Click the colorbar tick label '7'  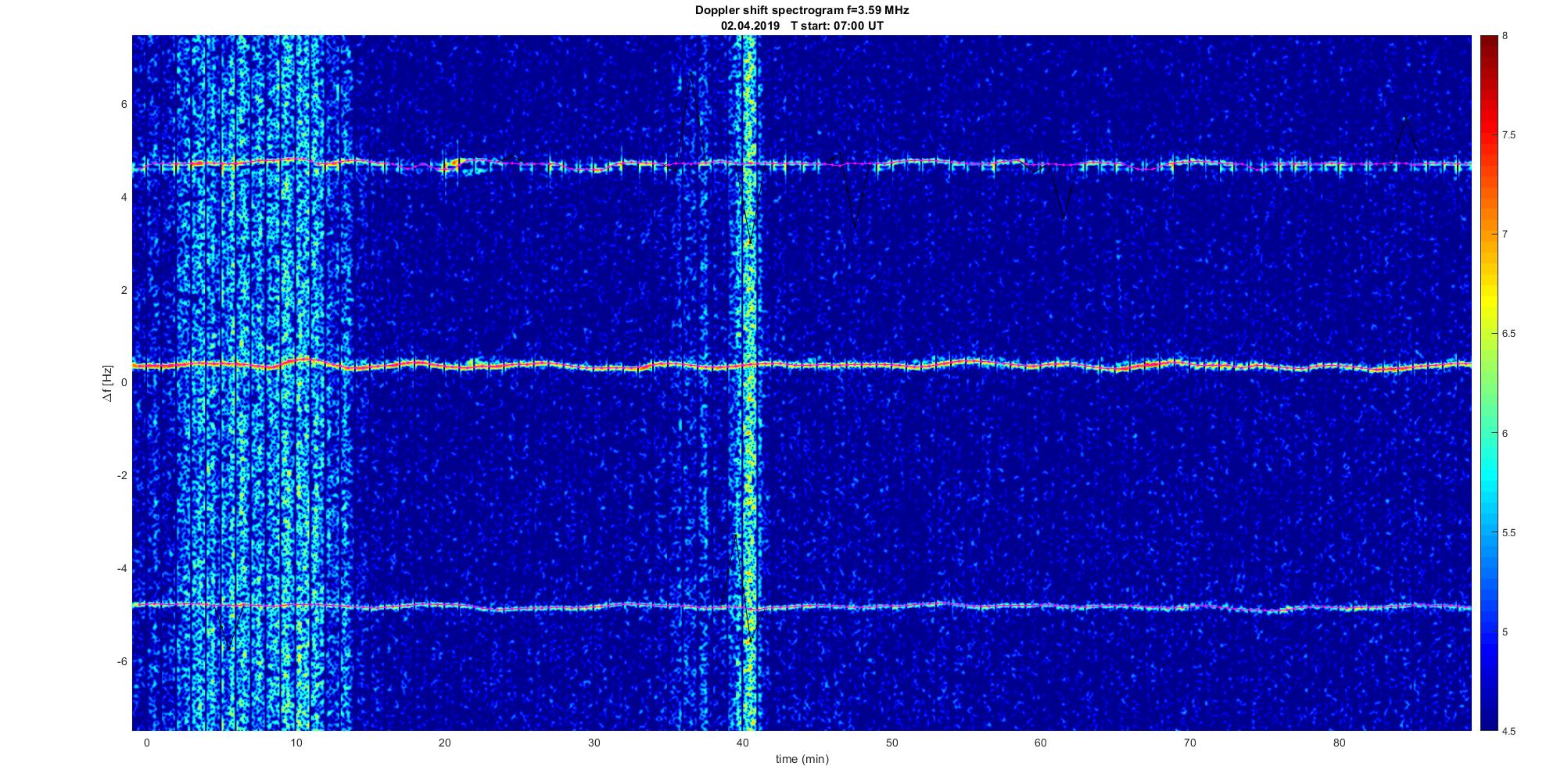[x=1505, y=234]
